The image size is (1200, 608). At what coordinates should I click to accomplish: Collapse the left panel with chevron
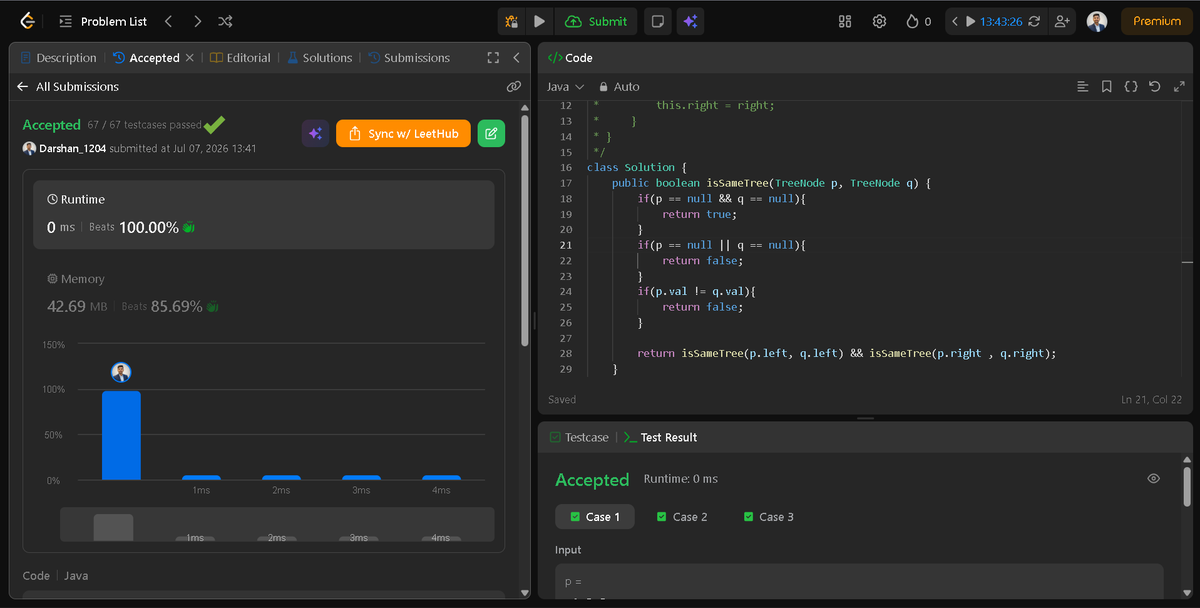pyautogui.click(x=516, y=58)
